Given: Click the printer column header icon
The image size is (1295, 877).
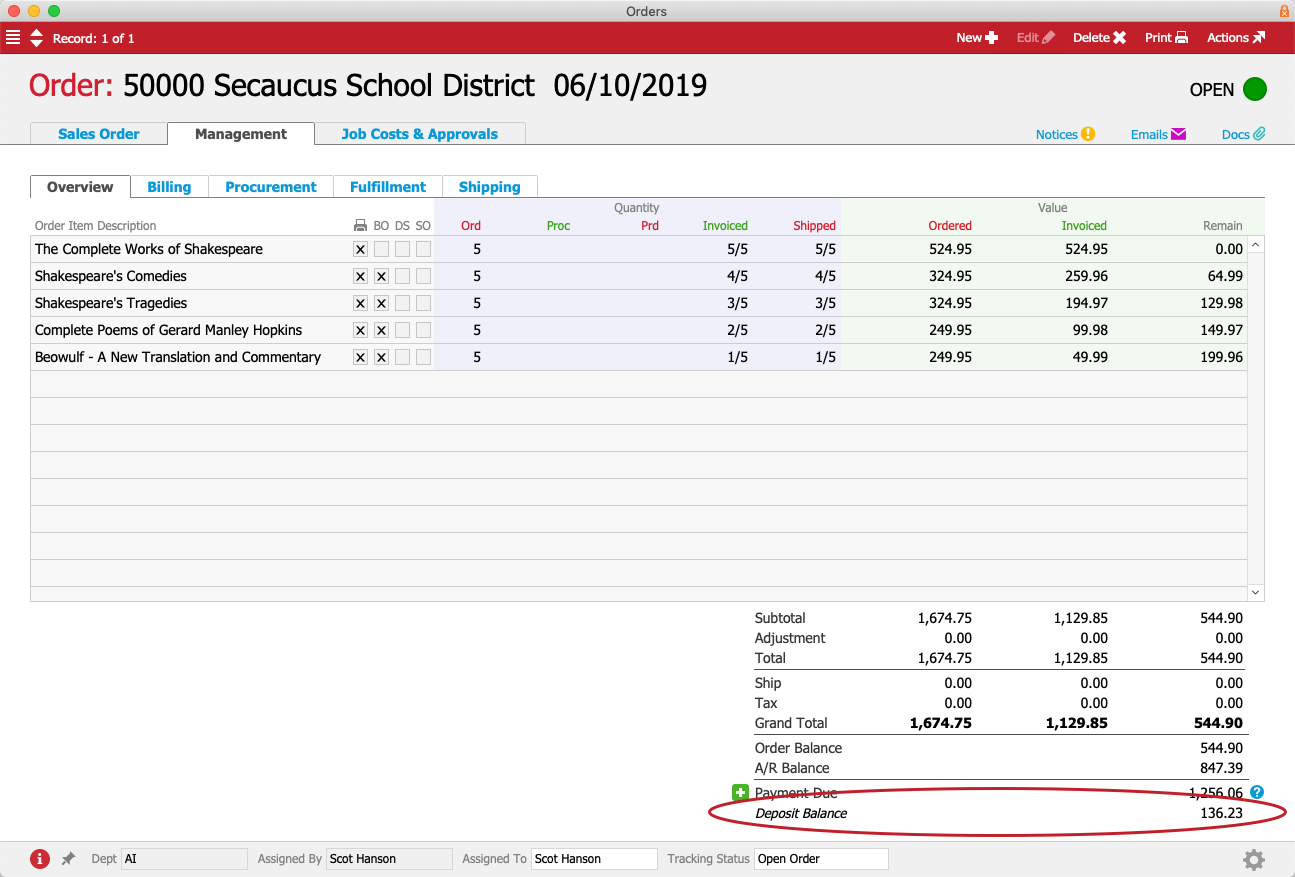Looking at the screenshot, I should coord(361,226).
